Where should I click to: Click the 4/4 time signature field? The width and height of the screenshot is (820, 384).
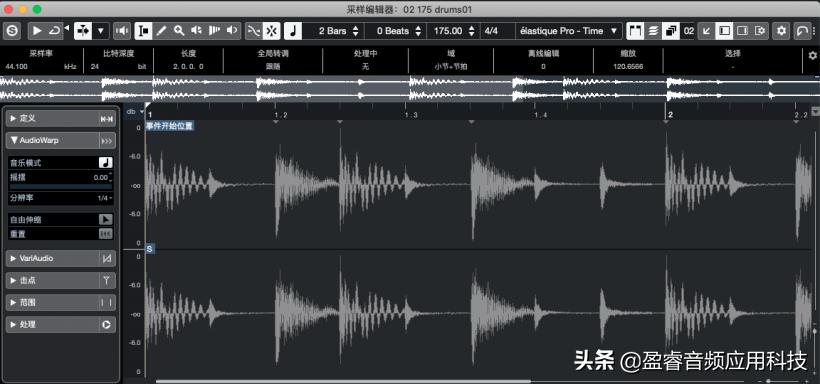[x=492, y=31]
